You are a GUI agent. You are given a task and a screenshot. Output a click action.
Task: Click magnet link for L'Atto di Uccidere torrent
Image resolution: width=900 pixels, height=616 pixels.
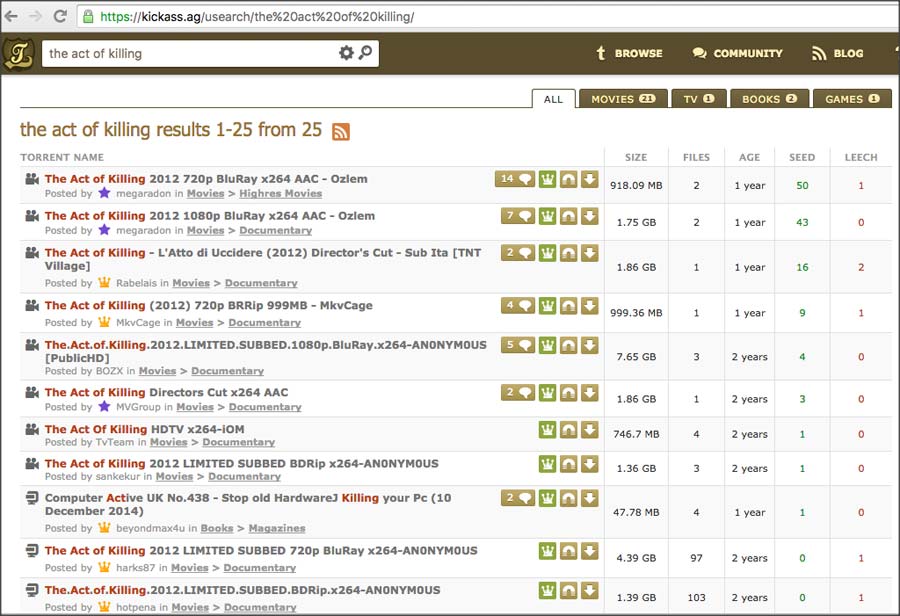tap(568, 253)
